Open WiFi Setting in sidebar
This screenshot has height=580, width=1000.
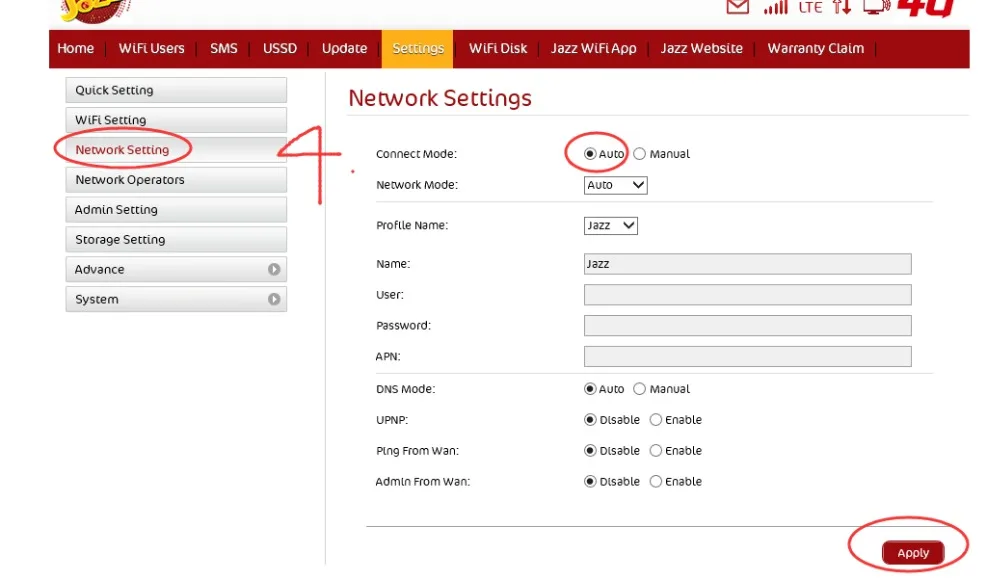coord(176,120)
